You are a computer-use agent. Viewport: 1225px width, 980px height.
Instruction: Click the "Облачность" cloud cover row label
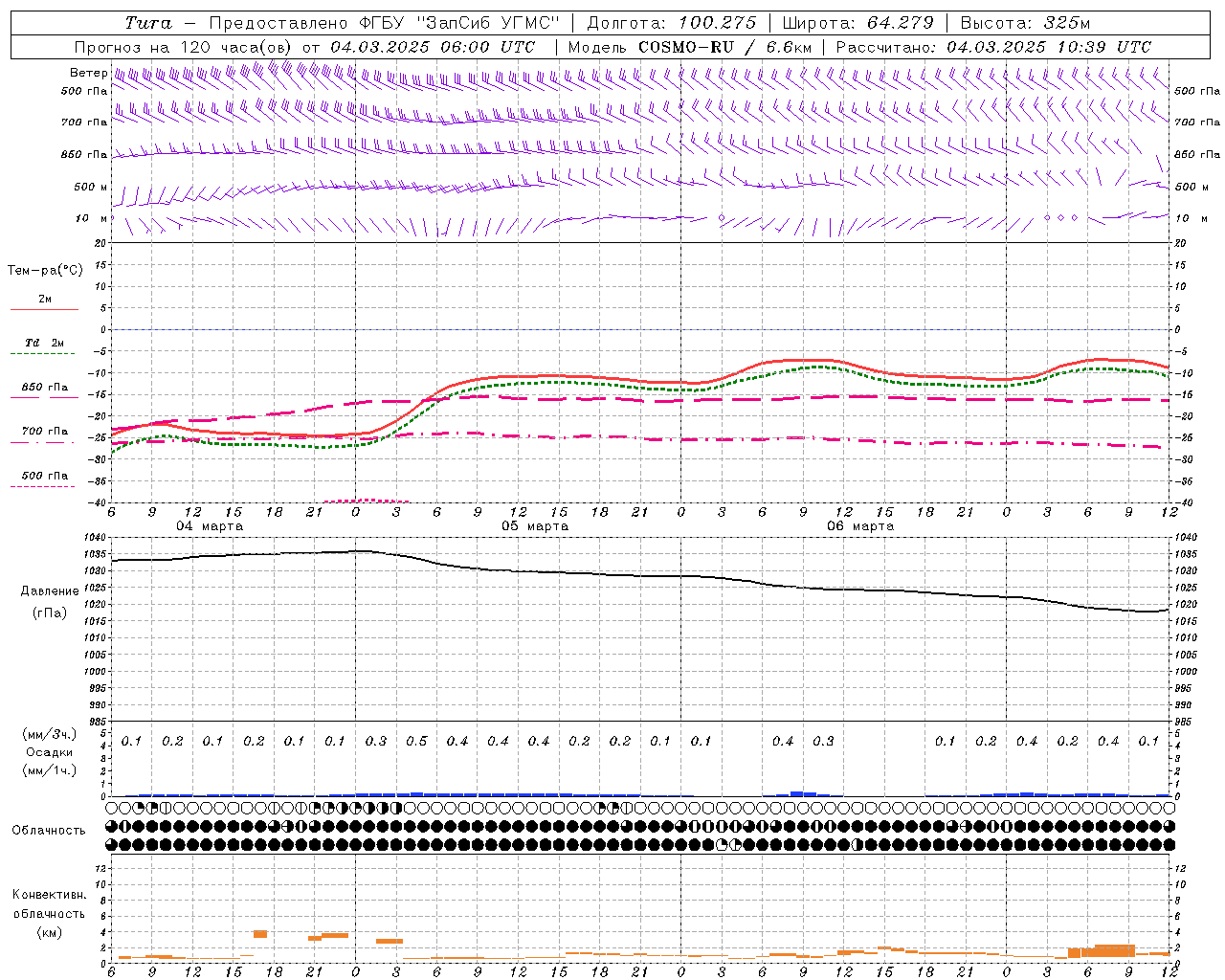click(x=49, y=831)
